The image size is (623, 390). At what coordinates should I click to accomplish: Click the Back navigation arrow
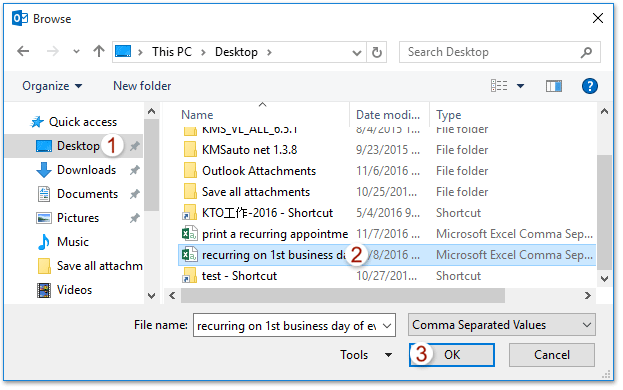point(23,51)
